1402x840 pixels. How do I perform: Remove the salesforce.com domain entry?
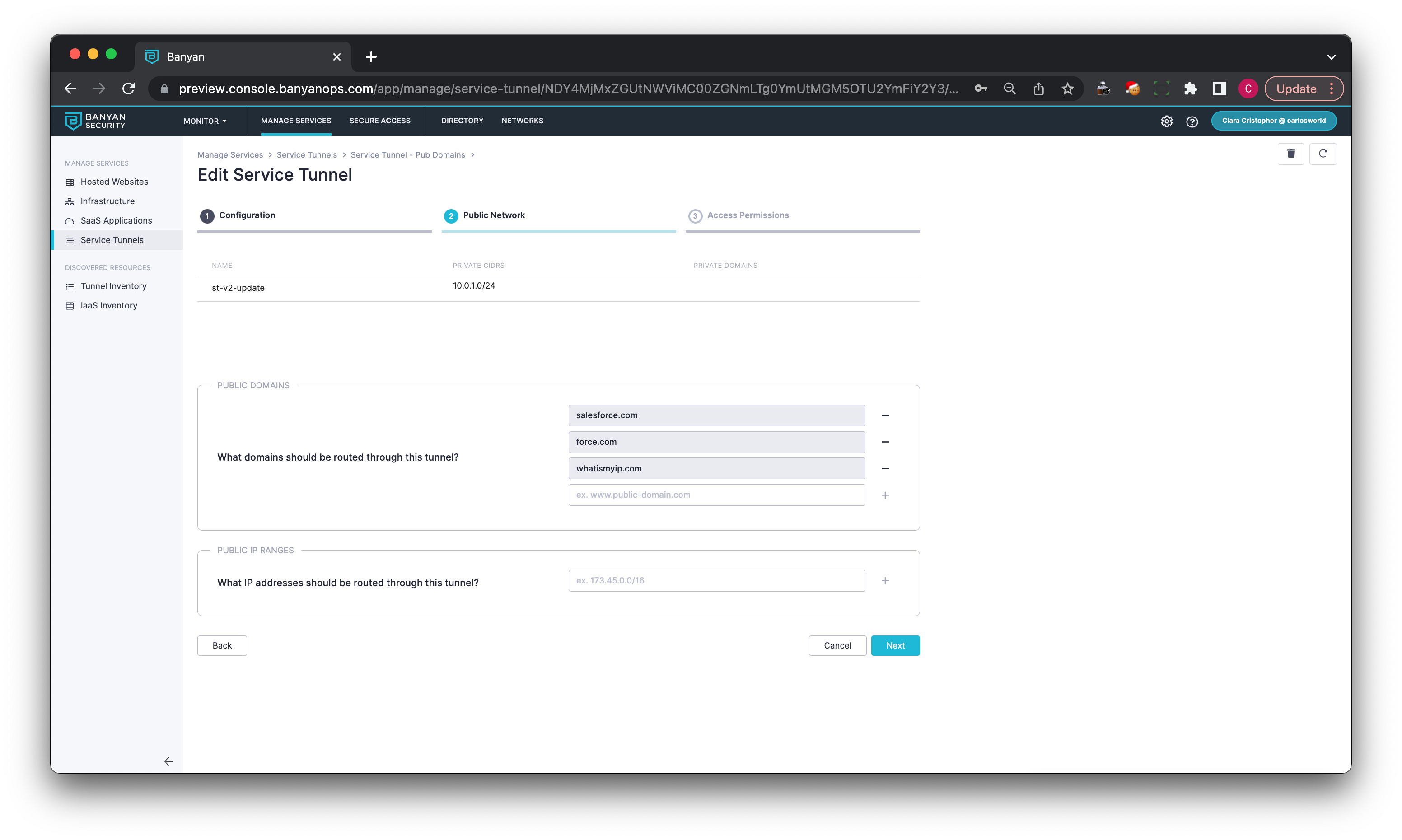885,415
